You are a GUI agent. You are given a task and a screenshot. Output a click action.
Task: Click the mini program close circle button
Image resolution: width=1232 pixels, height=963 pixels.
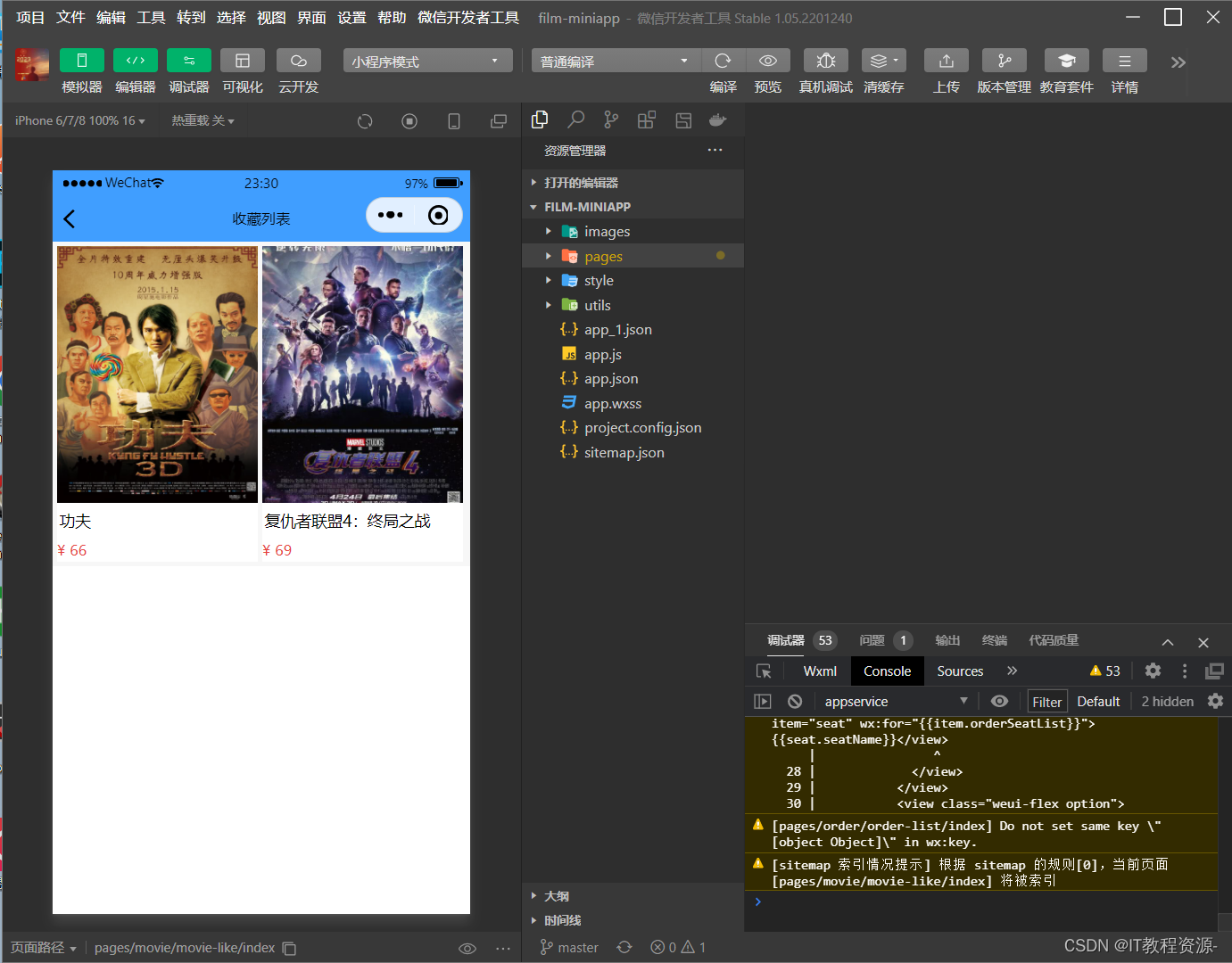click(438, 215)
